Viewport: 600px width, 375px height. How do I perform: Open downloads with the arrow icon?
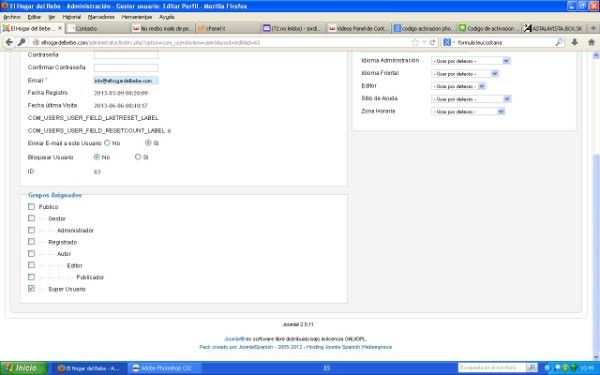pyautogui.click(x=574, y=42)
